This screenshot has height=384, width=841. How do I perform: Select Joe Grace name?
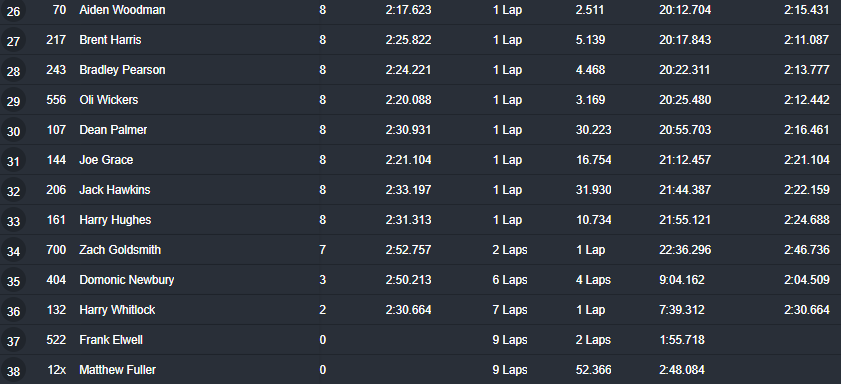(106, 160)
